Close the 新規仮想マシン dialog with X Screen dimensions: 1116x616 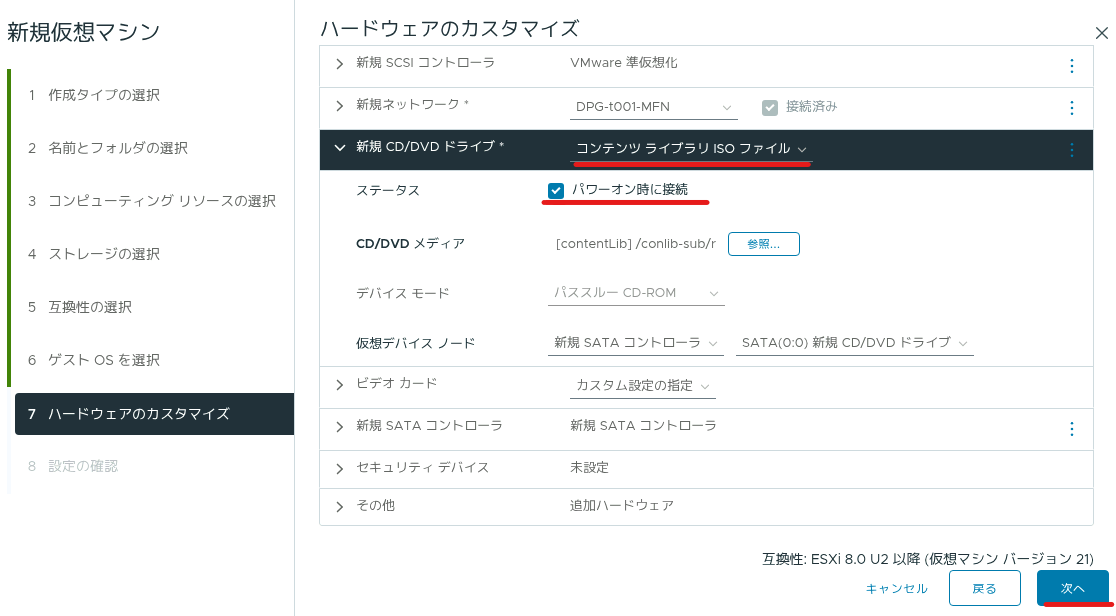tap(1102, 33)
